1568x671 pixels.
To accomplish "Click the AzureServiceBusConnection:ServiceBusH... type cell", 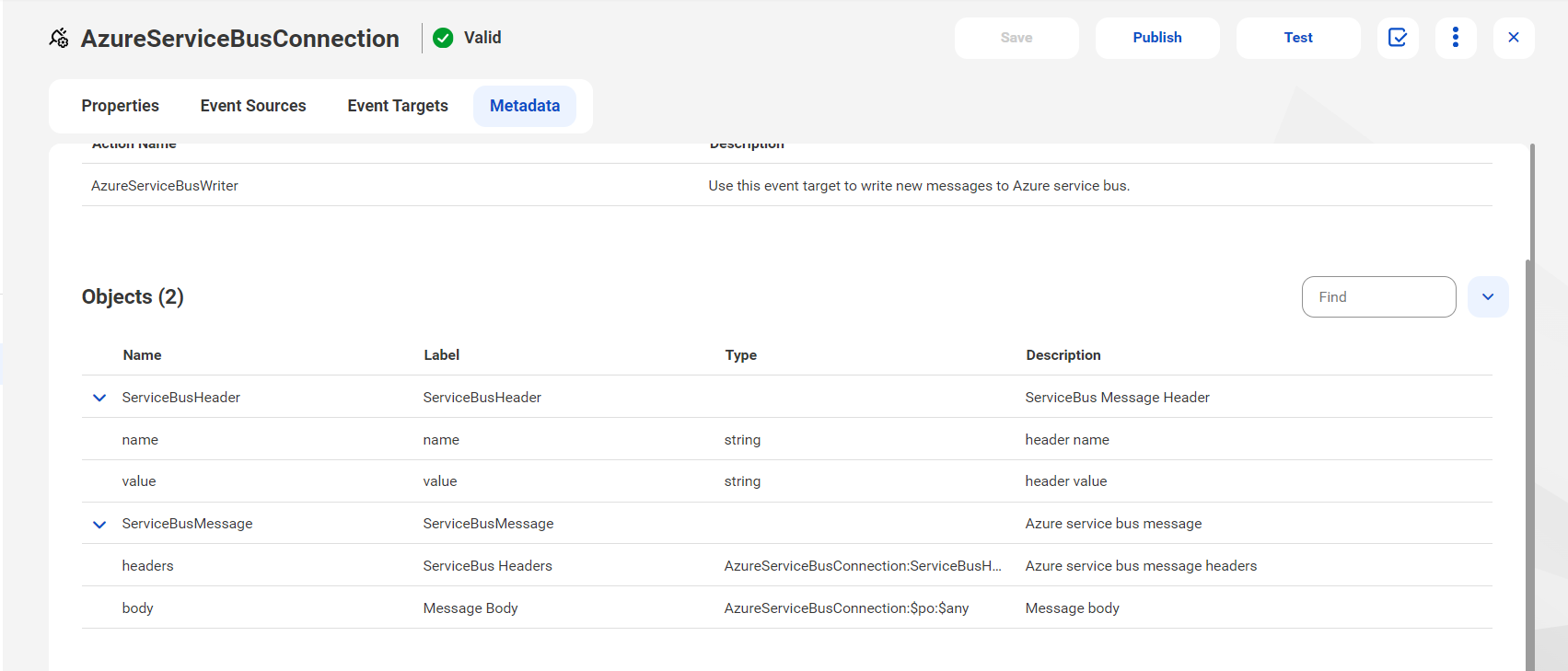I will (863, 566).
